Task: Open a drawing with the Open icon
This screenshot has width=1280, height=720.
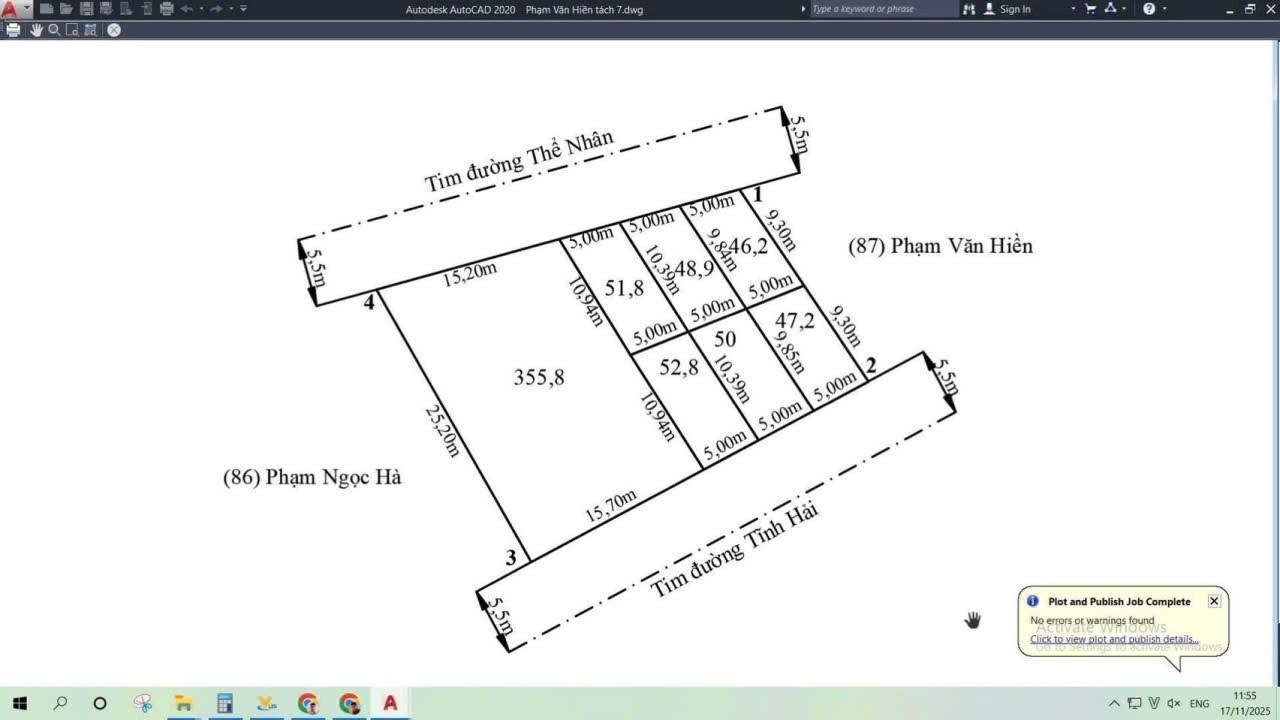Action: click(64, 8)
